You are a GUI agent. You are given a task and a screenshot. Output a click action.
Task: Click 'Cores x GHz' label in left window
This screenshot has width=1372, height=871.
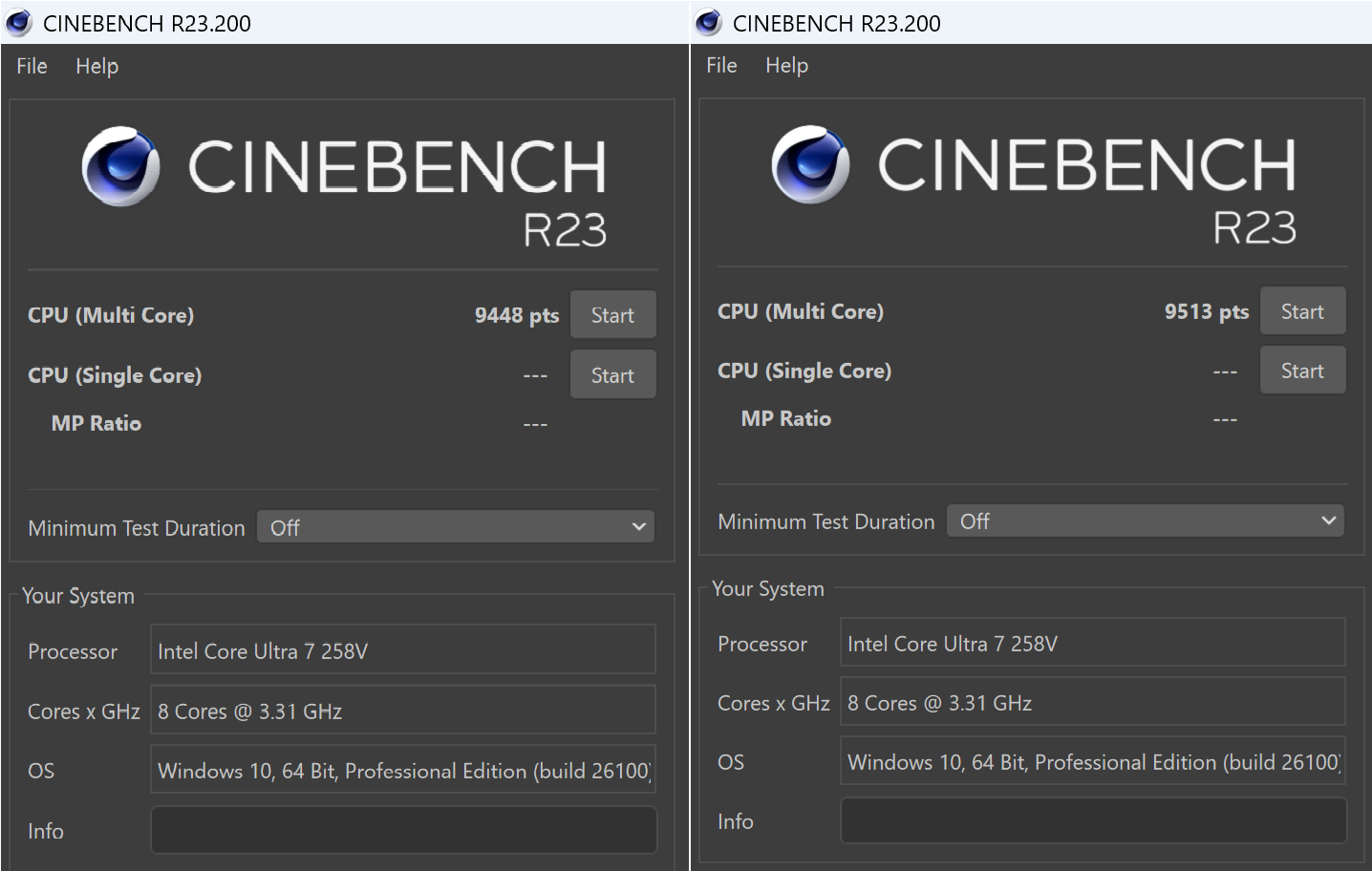(84, 712)
